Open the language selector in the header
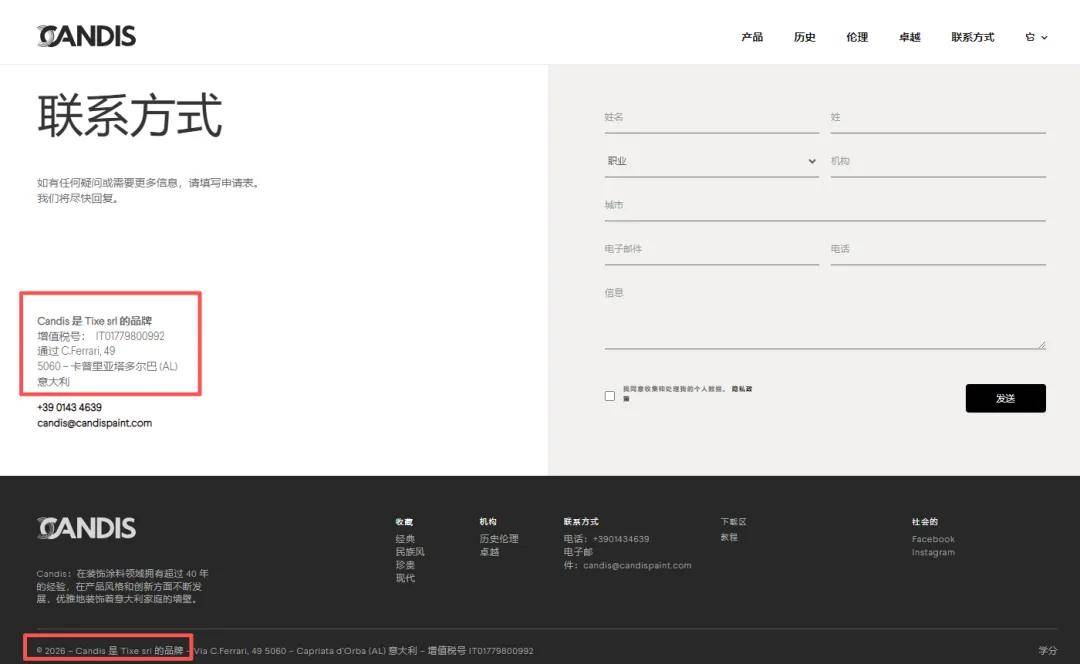The height and width of the screenshot is (664, 1080). coord(1036,37)
